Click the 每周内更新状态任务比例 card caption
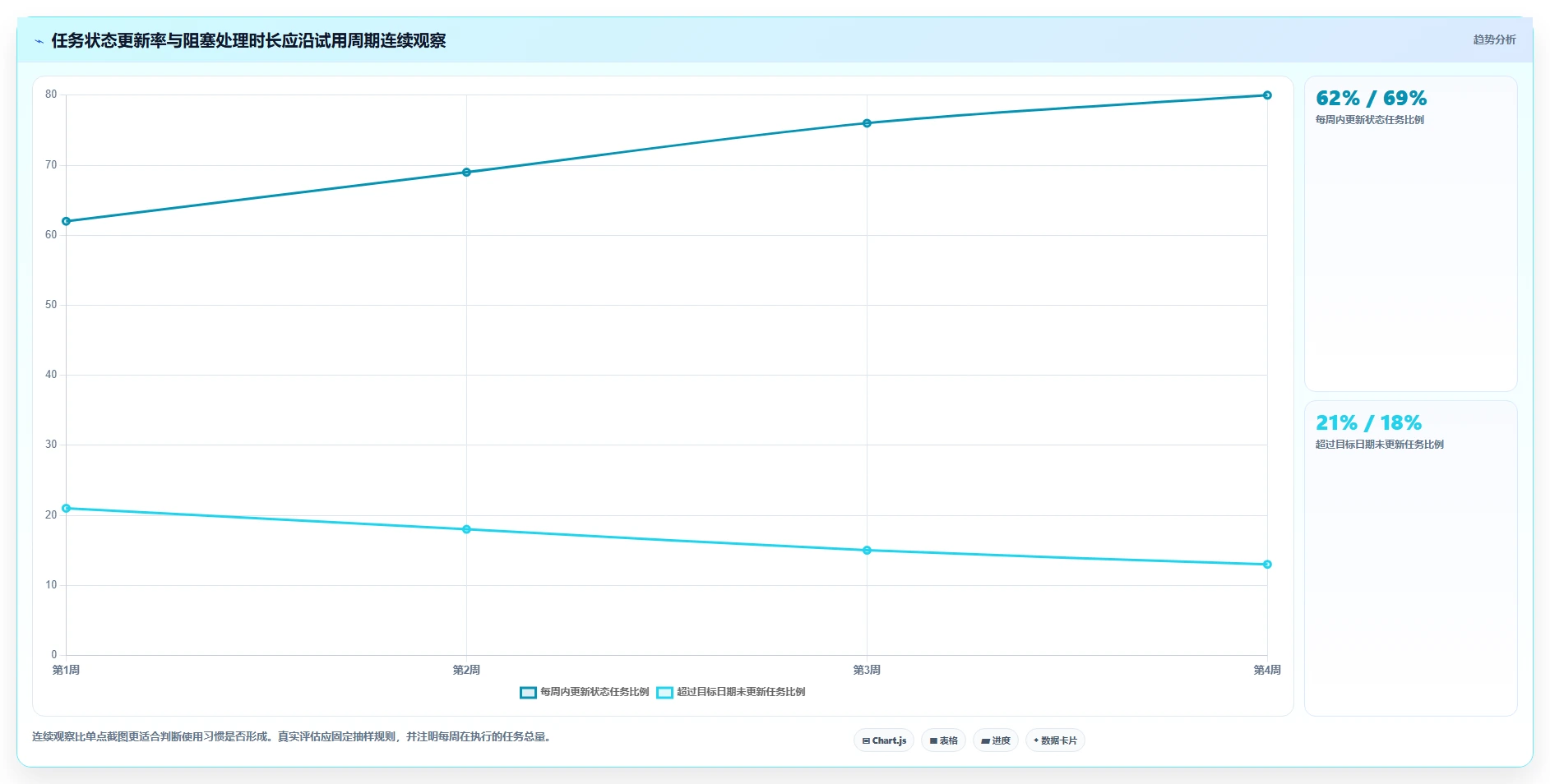1550x784 pixels. (1369, 120)
